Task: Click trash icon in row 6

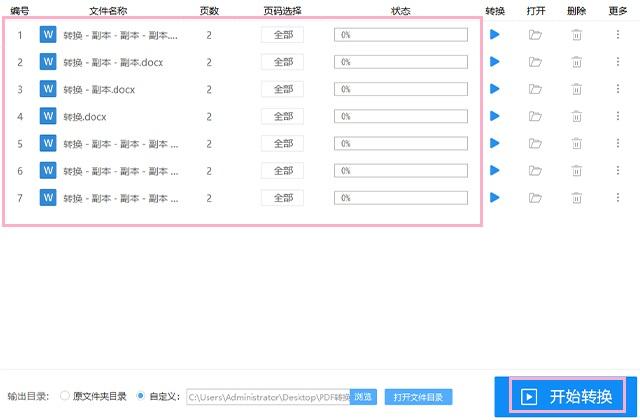Action: point(576,171)
